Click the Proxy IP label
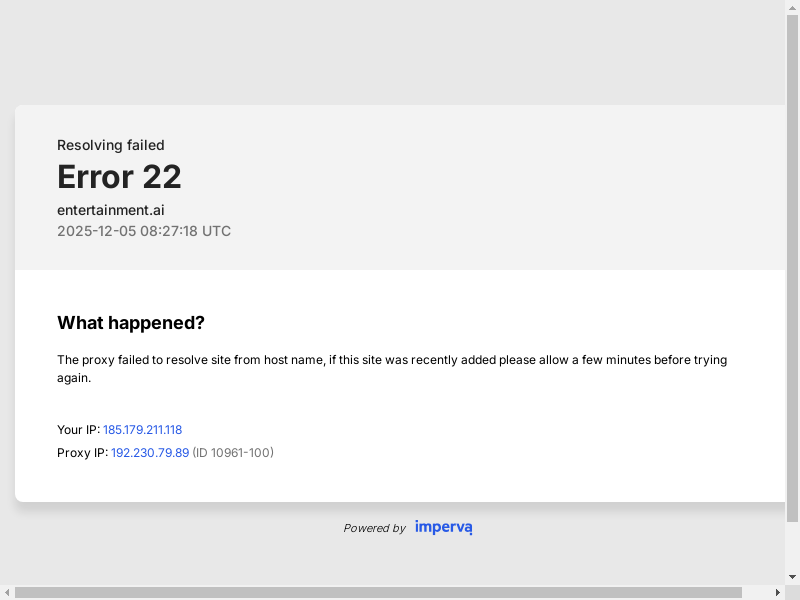Viewport: 800px width, 600px height. click(82, 453)
